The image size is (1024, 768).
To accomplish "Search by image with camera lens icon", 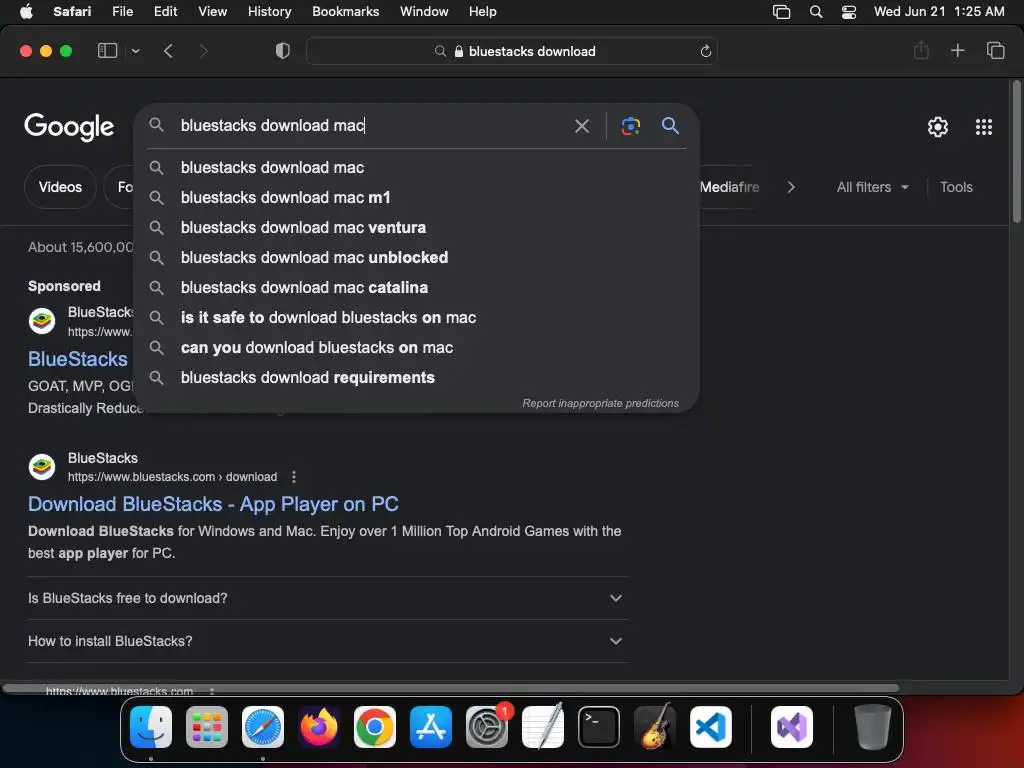I will point(630,126).
